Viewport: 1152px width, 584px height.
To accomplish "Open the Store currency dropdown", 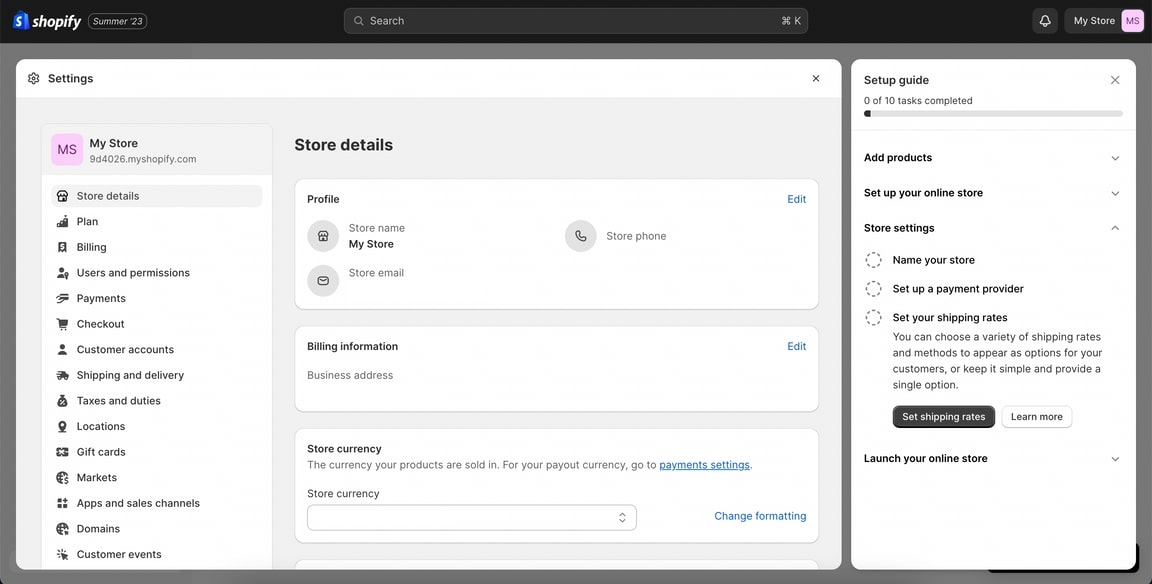I will pos(471,517).
